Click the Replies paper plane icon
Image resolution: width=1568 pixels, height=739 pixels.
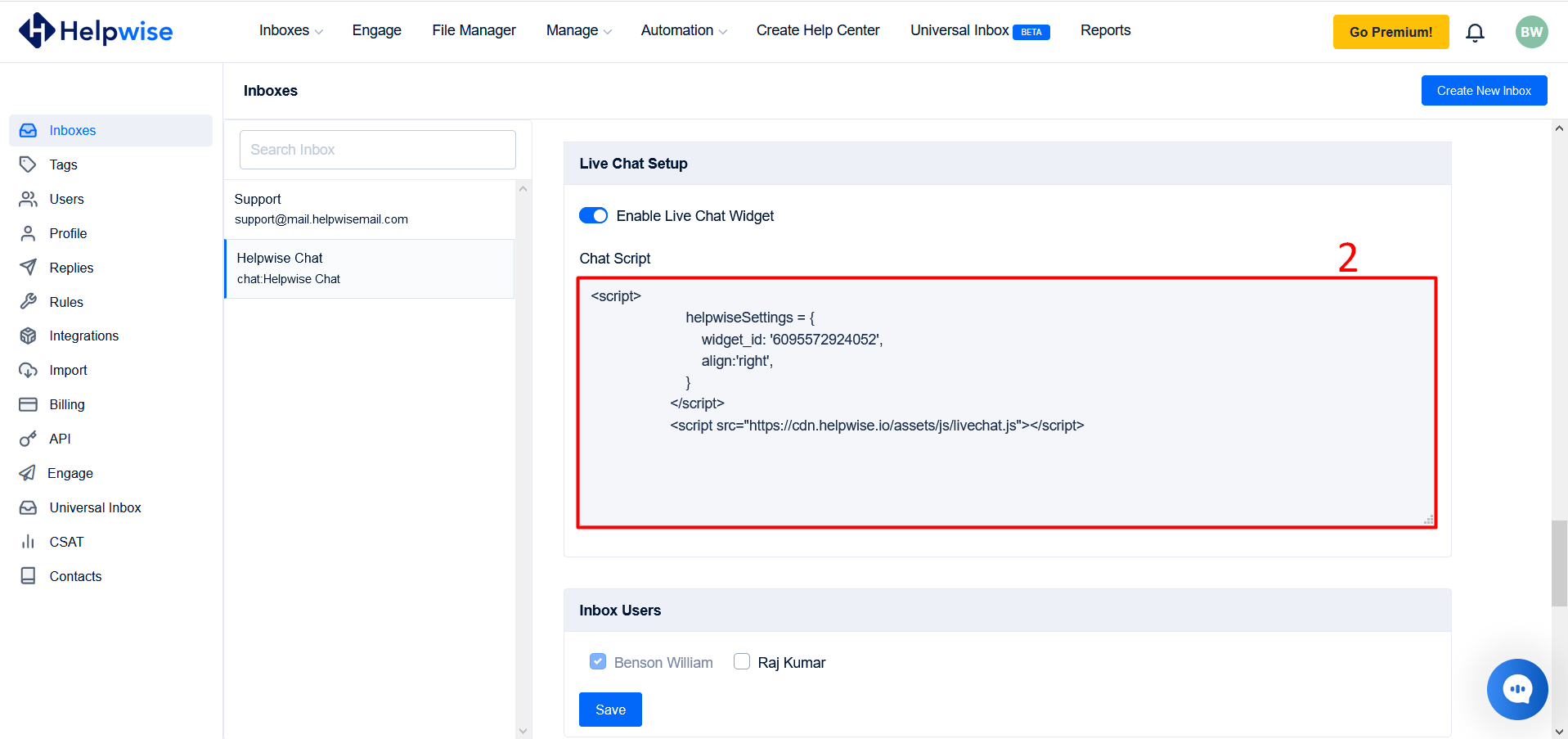click(28, 268)
